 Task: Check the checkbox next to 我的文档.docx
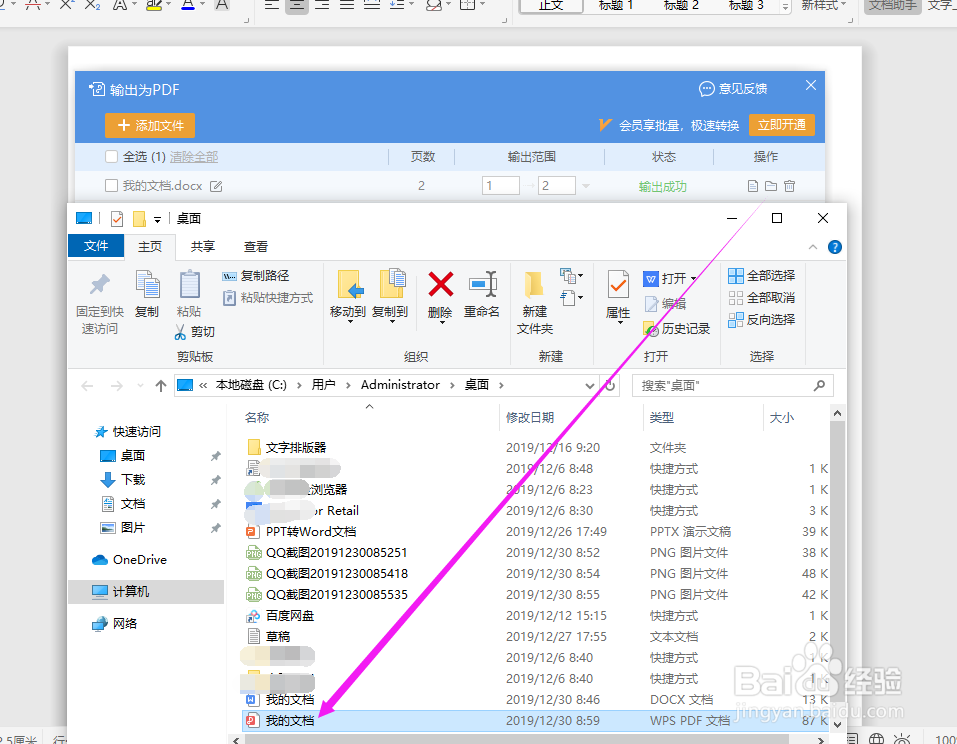coord(113,186)
